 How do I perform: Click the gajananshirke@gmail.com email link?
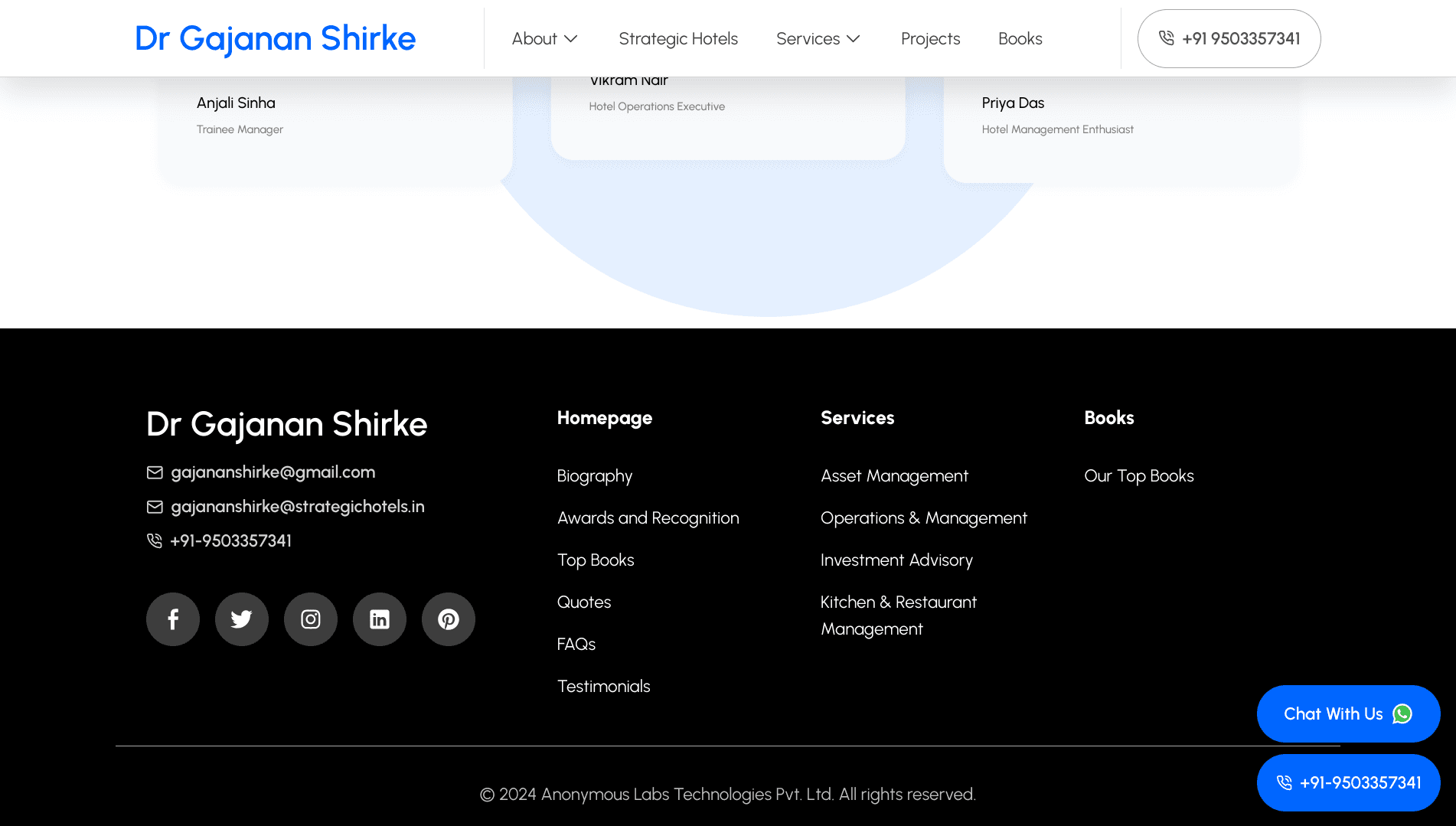pos(273,472)
